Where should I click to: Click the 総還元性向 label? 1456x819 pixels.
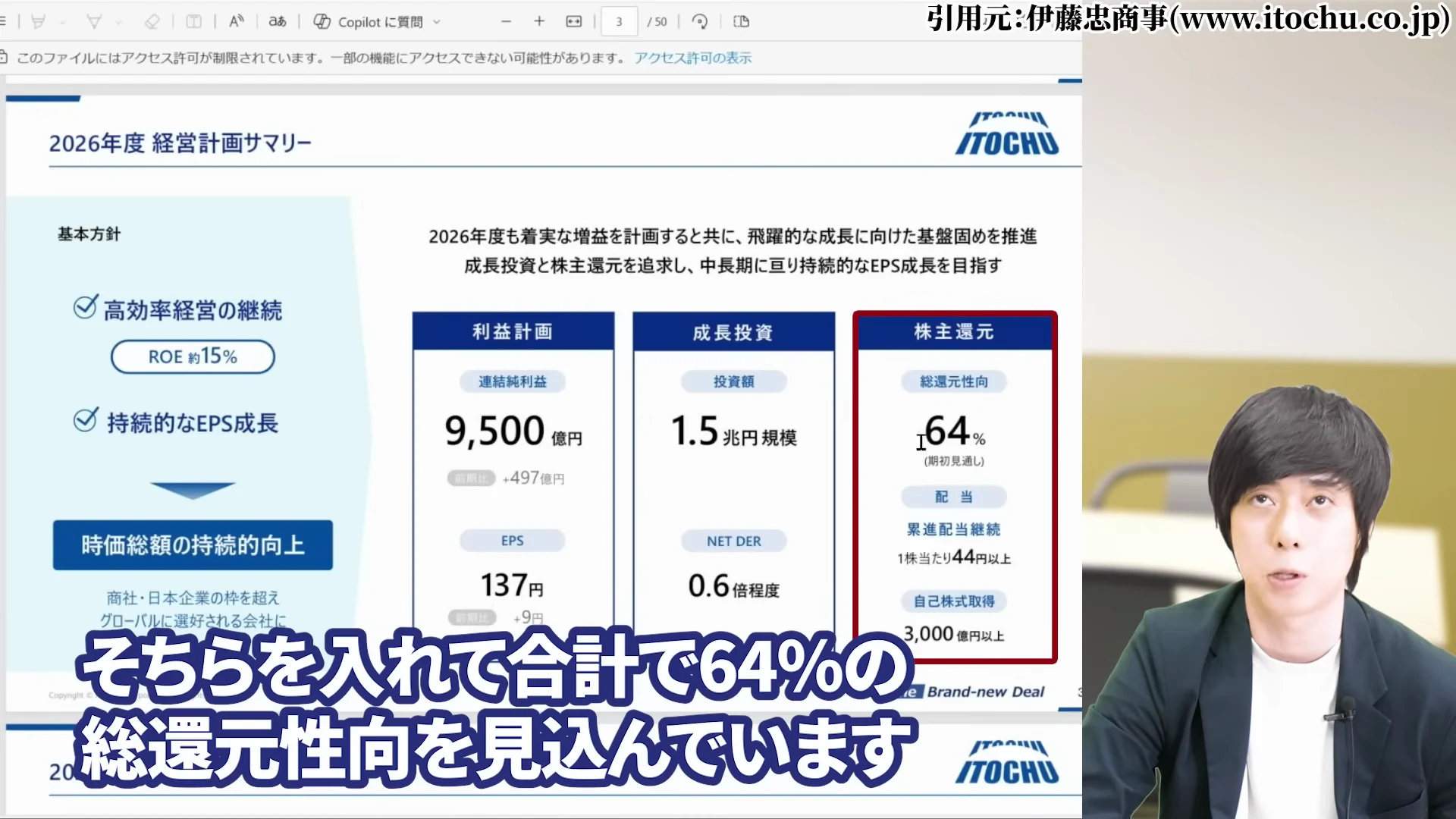point(954,381)
